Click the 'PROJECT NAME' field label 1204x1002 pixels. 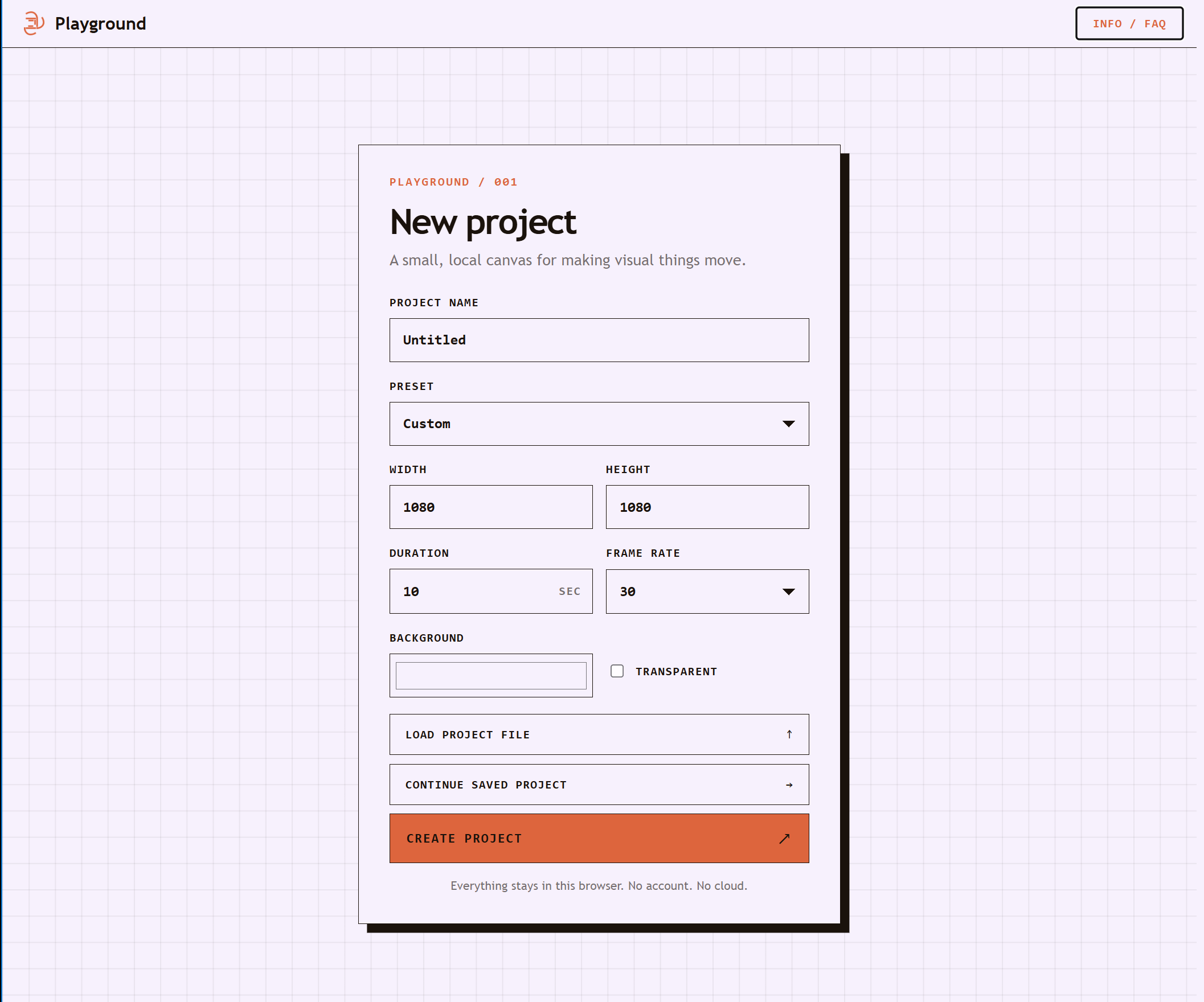pyautogui.click(x=433, y=302)
